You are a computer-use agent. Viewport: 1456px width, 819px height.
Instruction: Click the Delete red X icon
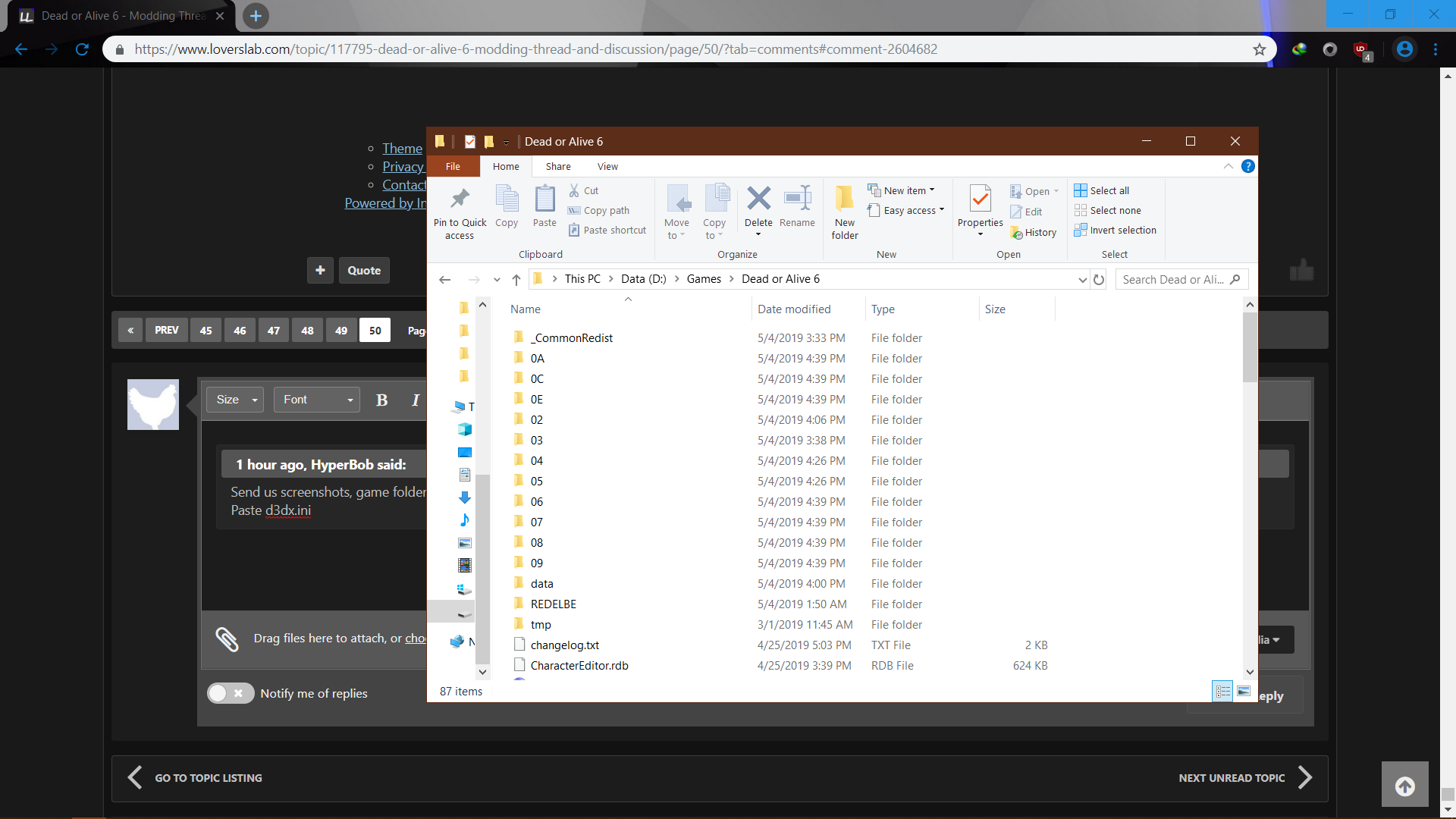point(758,199)
